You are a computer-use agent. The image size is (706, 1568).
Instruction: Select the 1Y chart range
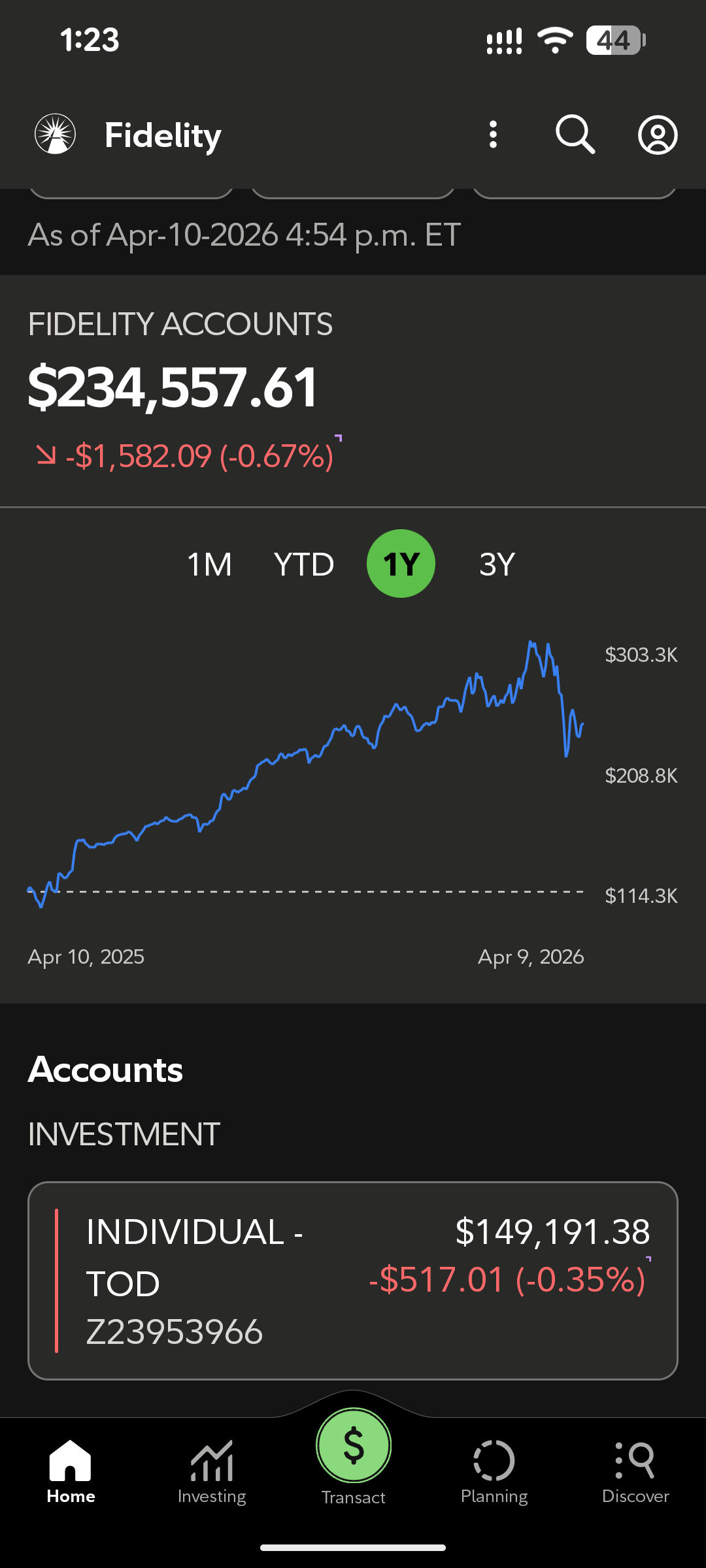click(x=401, y=564)
